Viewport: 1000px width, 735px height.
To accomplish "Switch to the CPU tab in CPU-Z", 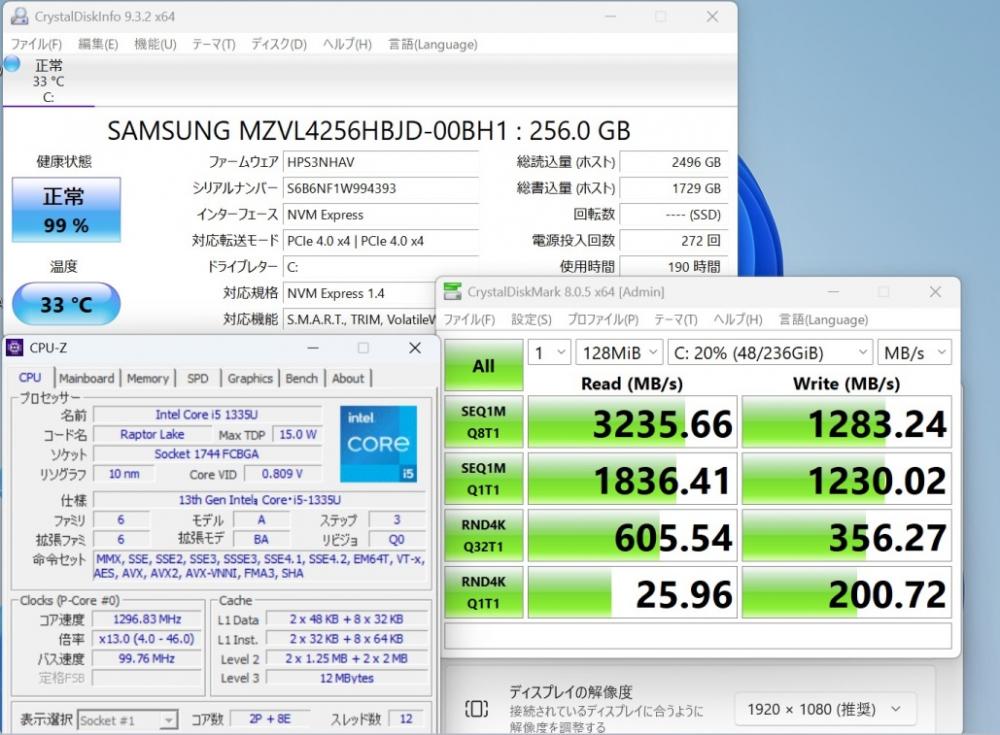I will click(x=30, y=378).
